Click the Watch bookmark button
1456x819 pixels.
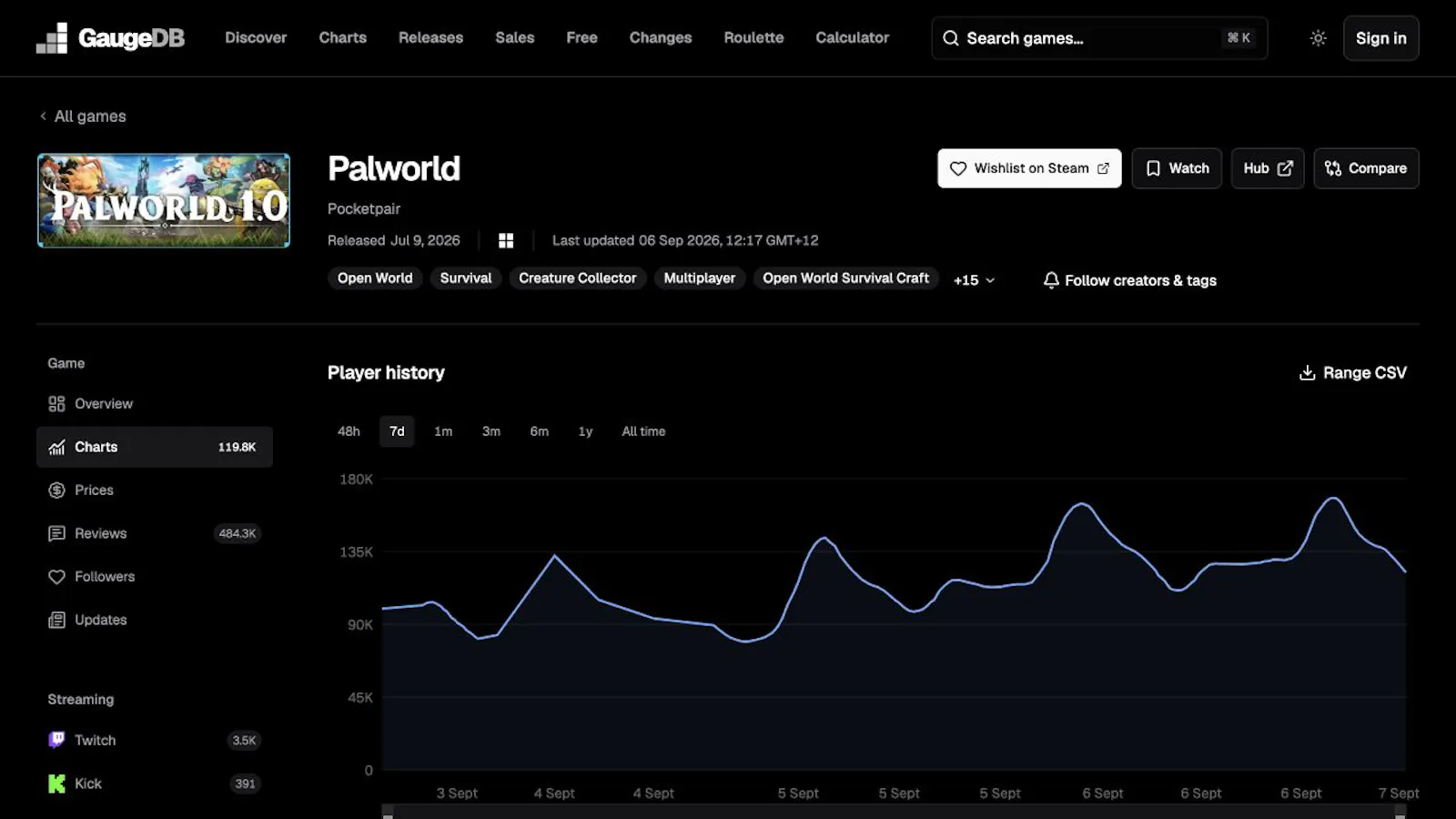pos(1177,168)
